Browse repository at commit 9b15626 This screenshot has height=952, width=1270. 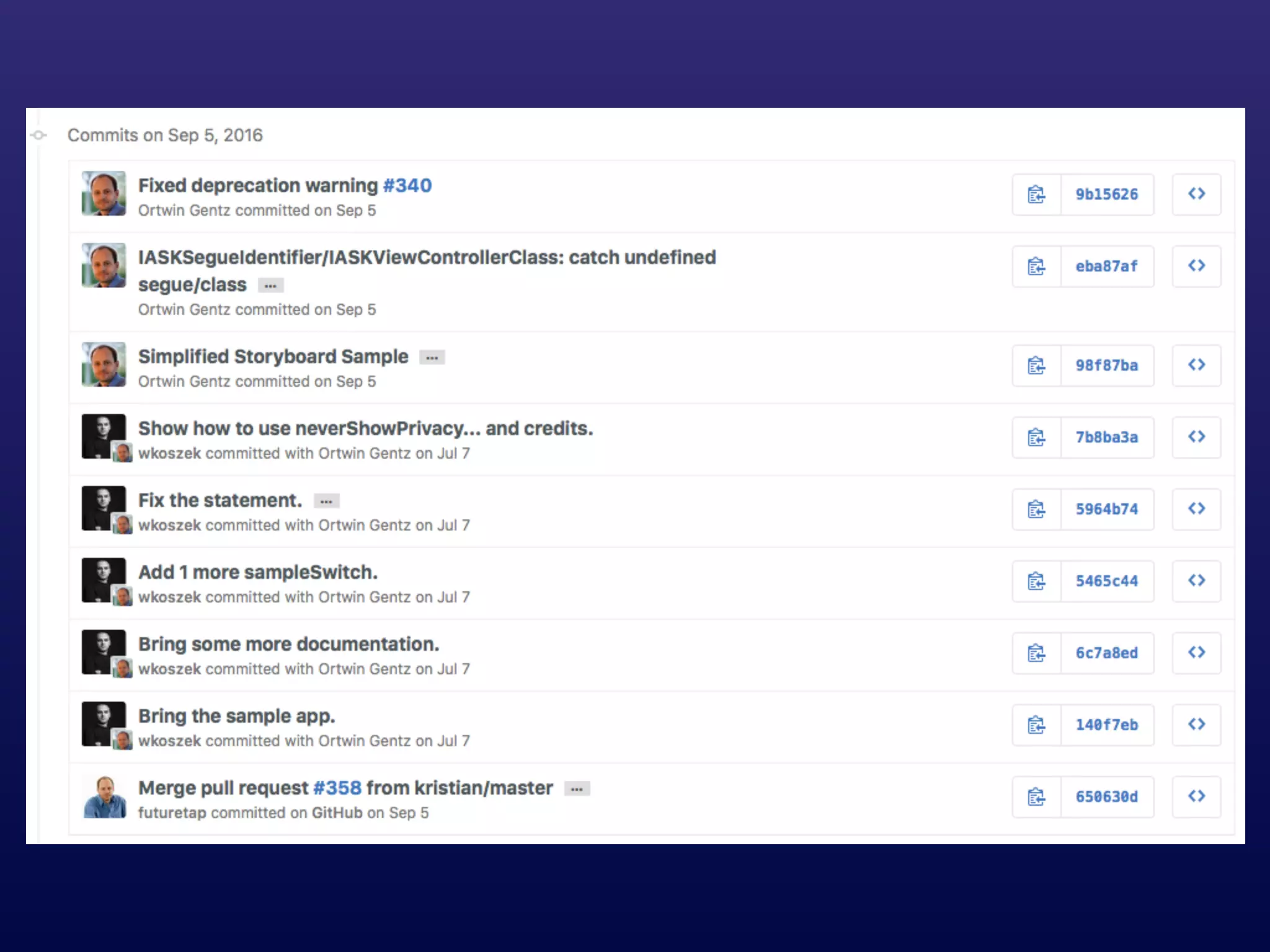(1196, 195)
